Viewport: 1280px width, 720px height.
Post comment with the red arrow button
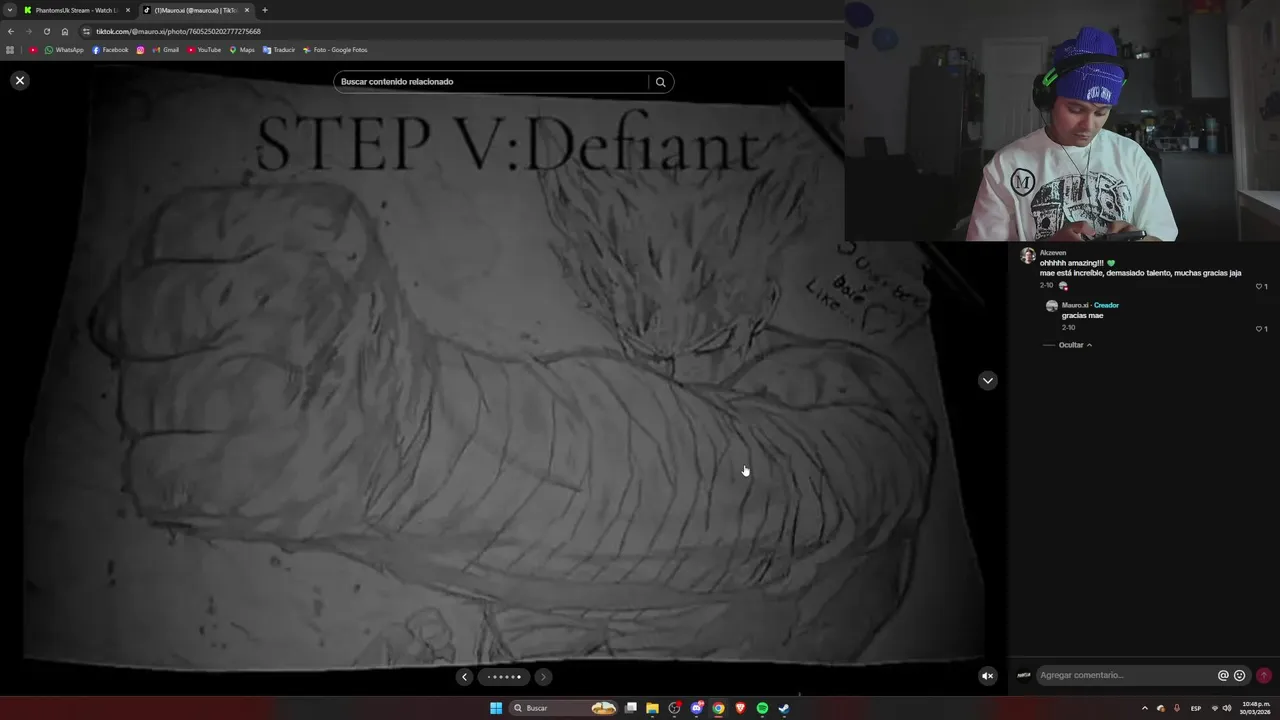click(1264, 675)
